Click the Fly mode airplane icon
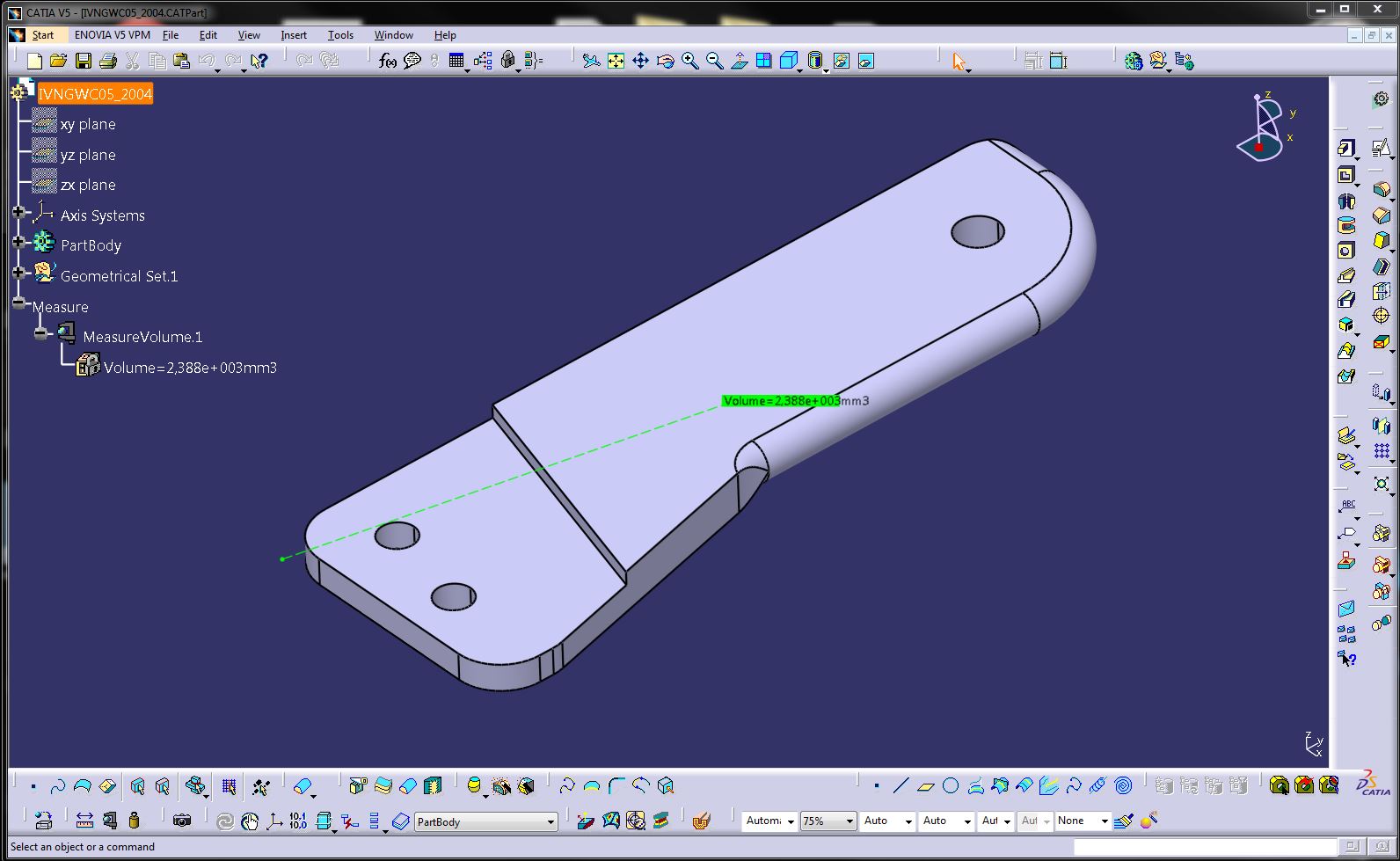 (591, 61)
